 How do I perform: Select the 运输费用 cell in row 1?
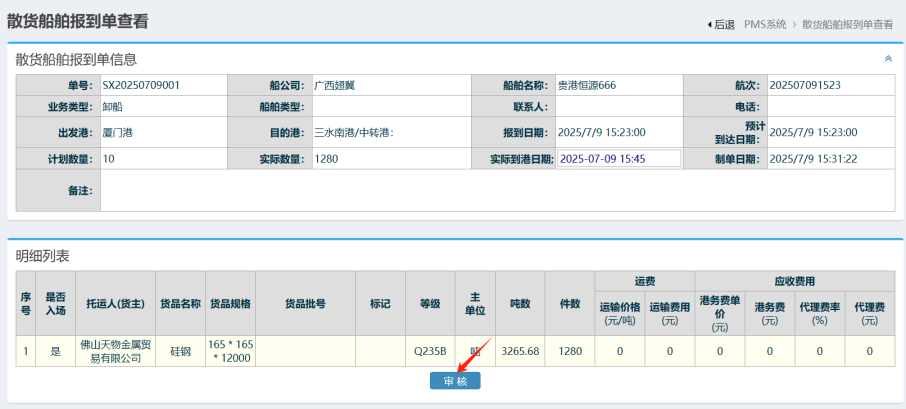(x=669, y=351)
